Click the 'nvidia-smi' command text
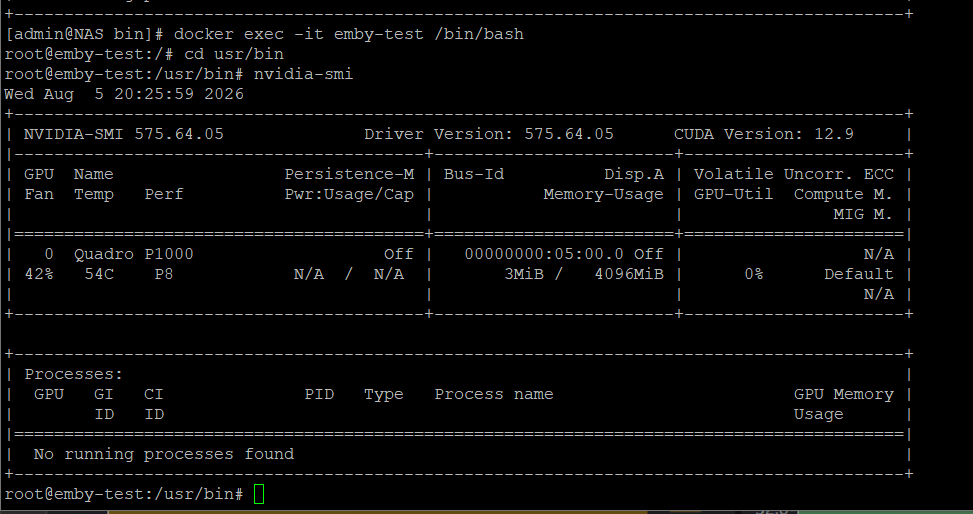This screenshot has height=514, width=973. point(303,74)
